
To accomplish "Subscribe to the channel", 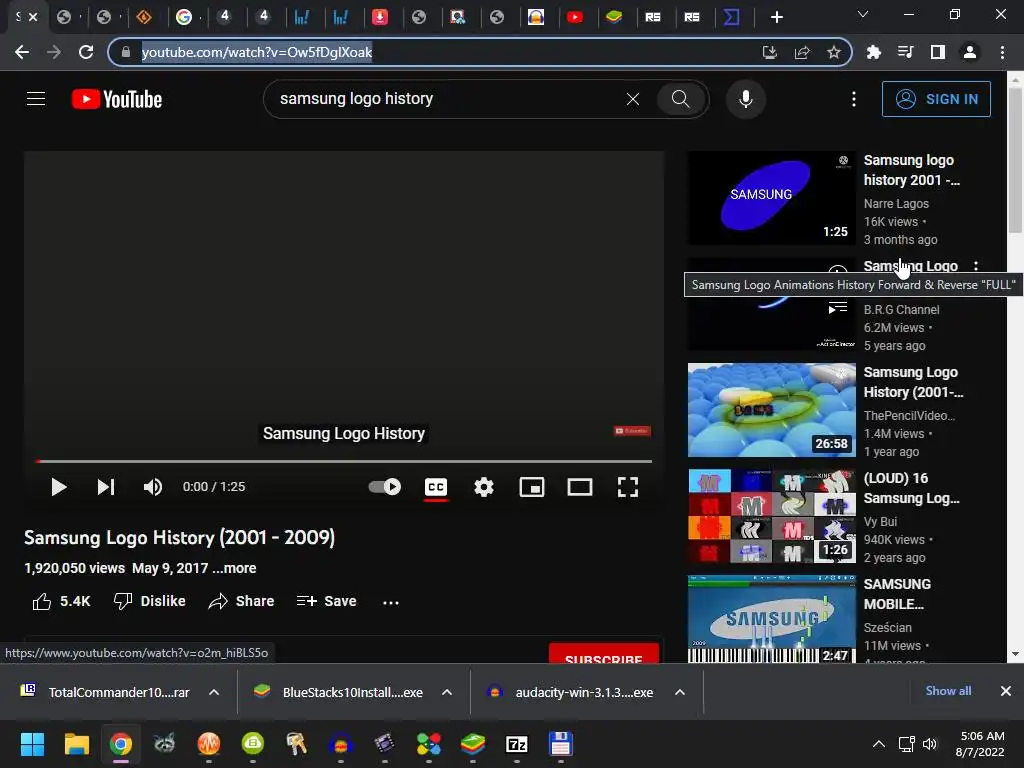I will 603,654.
